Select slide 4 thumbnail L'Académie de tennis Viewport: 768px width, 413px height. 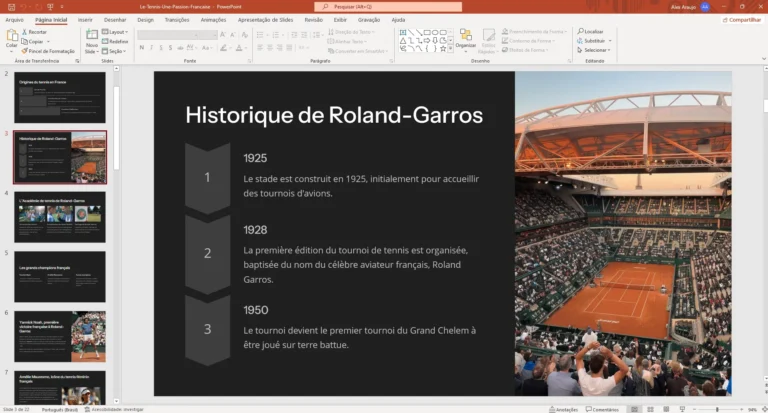[x=60, y=217]
